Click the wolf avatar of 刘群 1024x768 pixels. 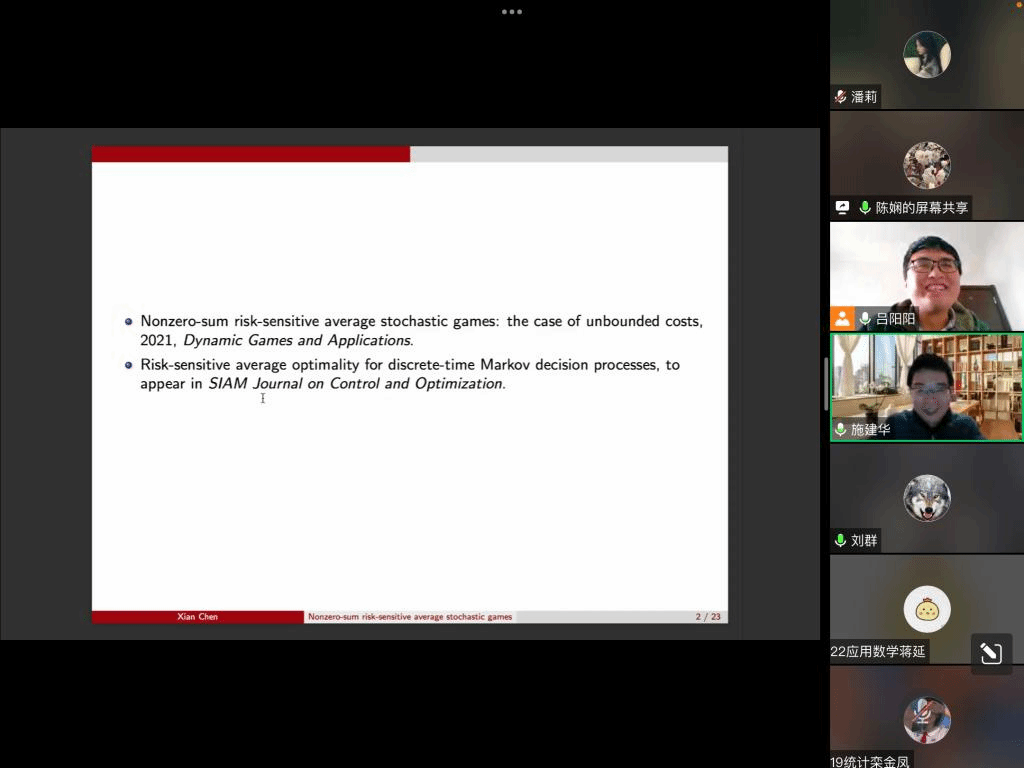click(x=926, y=498)
